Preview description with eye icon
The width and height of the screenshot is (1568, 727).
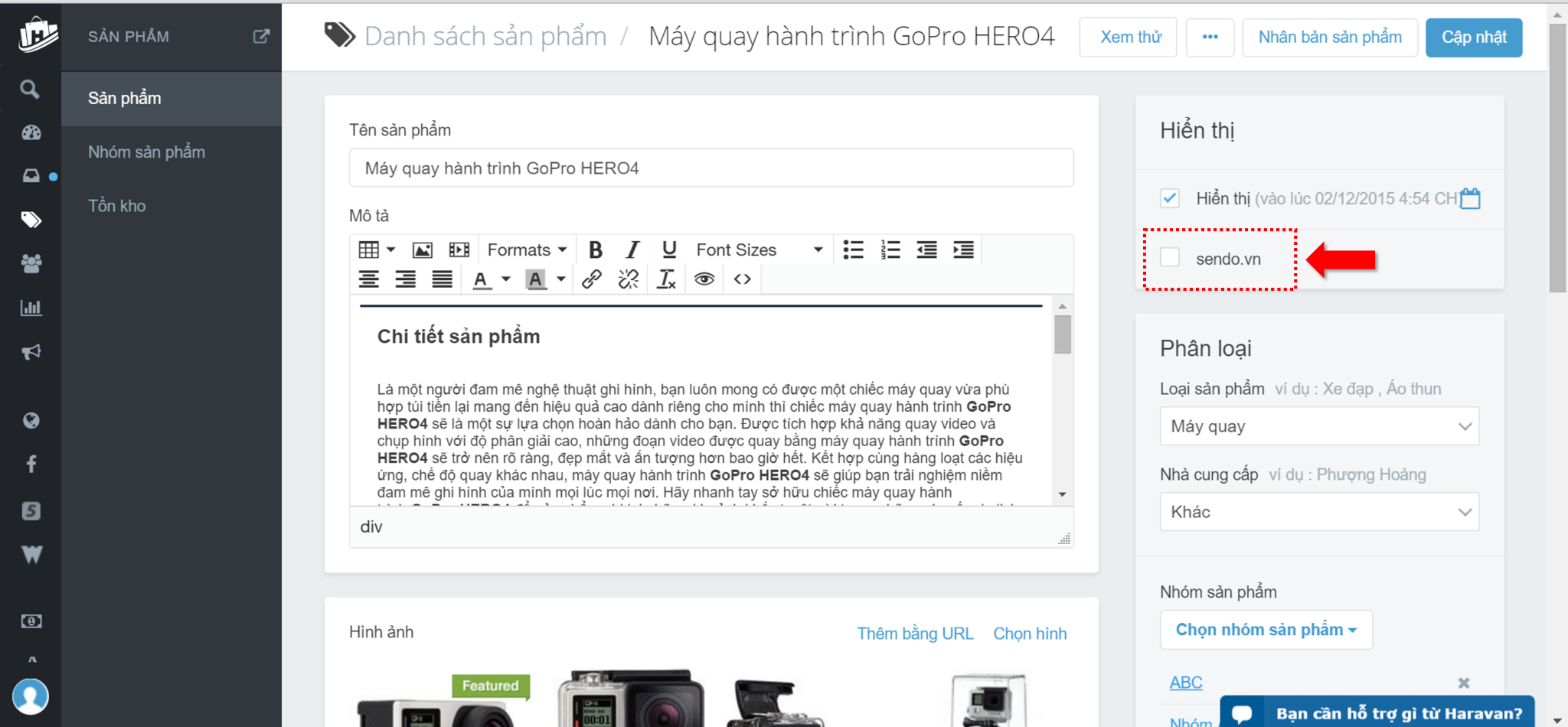[704, 279]
